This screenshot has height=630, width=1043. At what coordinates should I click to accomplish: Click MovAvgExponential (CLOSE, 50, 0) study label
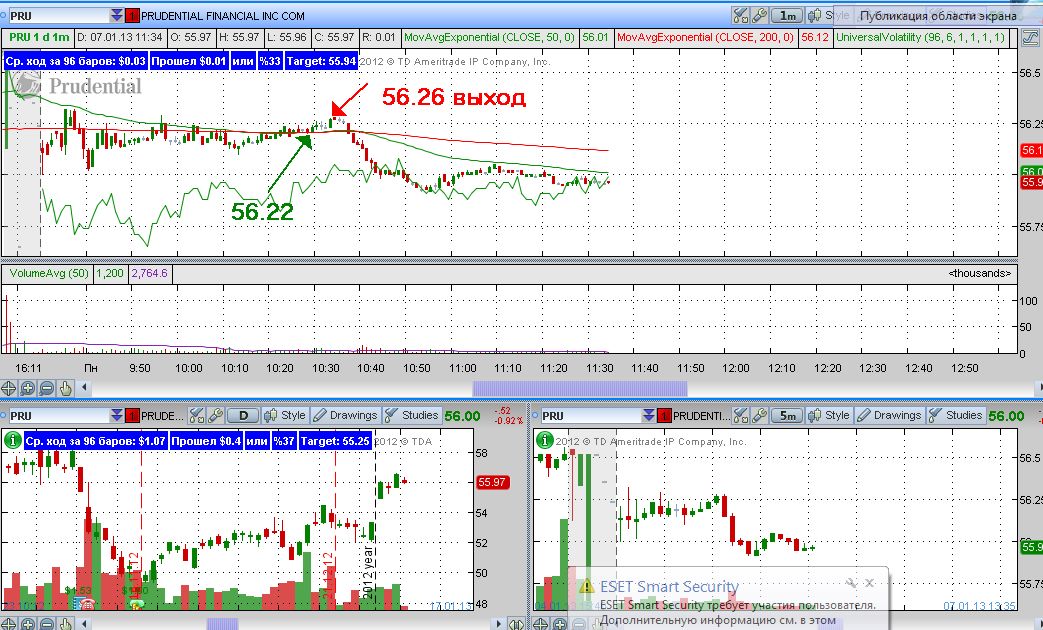489,37
